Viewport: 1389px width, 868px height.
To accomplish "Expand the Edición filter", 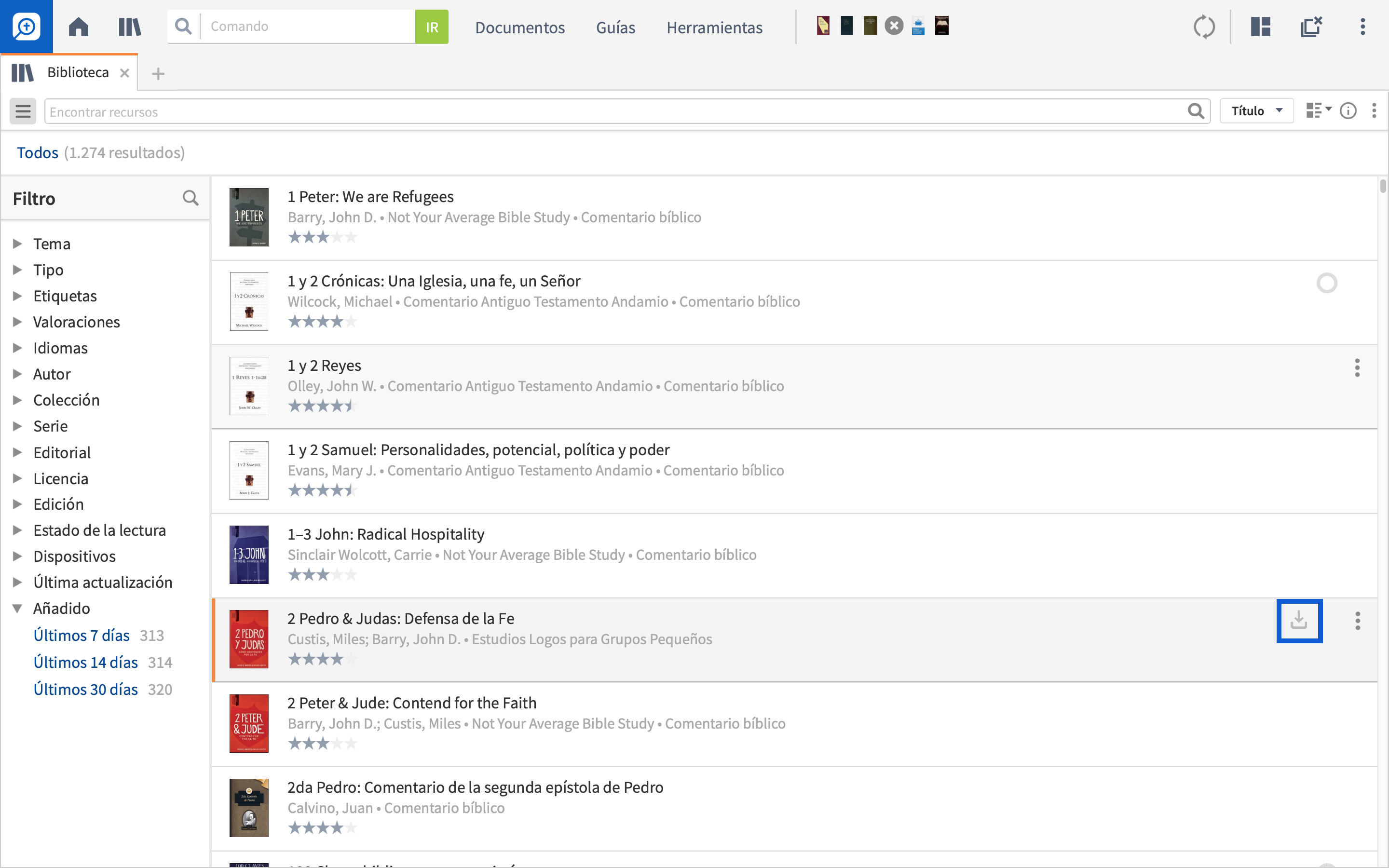I will pyautogui.click(x=17, y=504).
